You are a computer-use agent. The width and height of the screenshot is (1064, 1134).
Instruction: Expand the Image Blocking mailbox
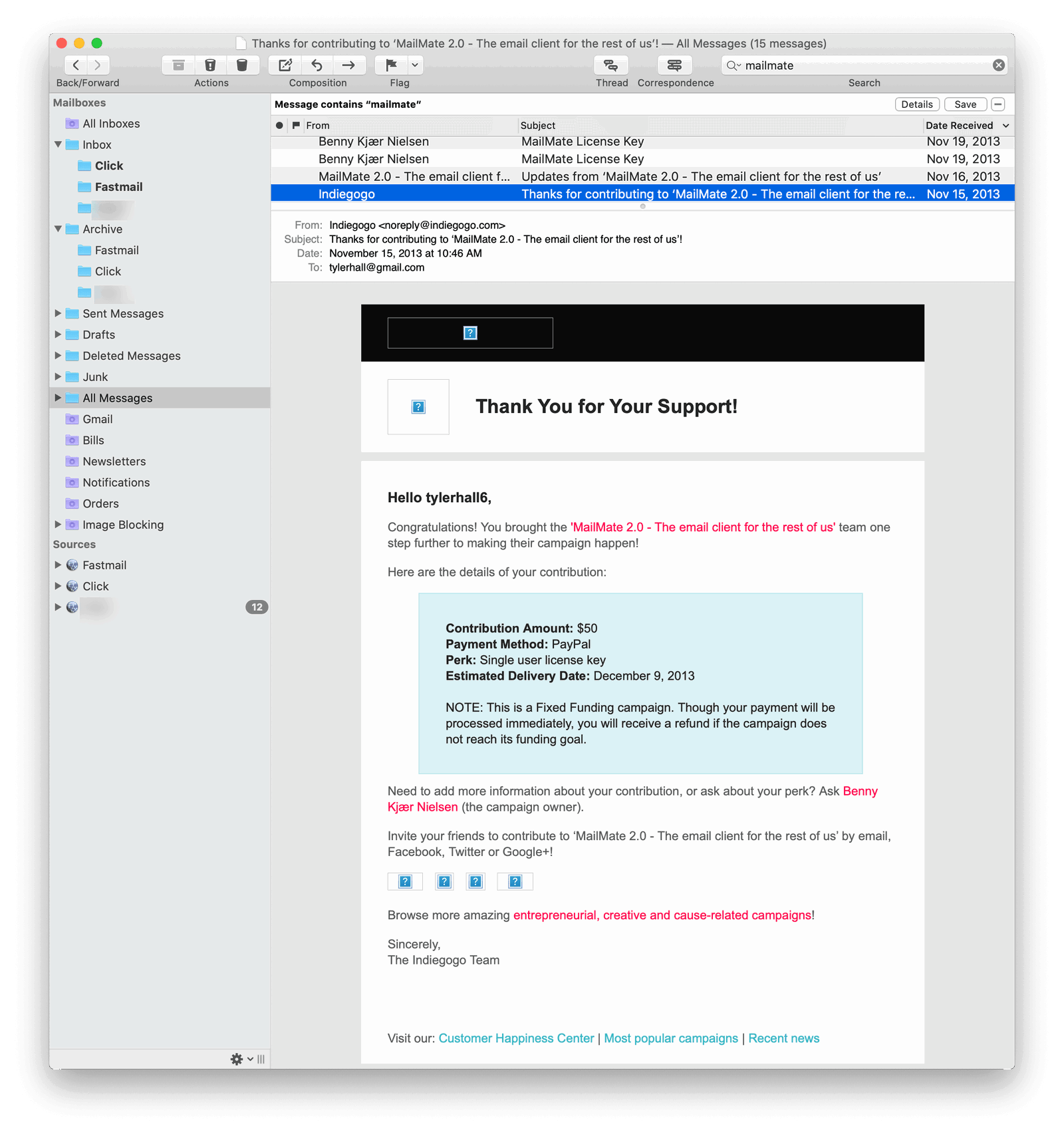[x=58, y=525]
